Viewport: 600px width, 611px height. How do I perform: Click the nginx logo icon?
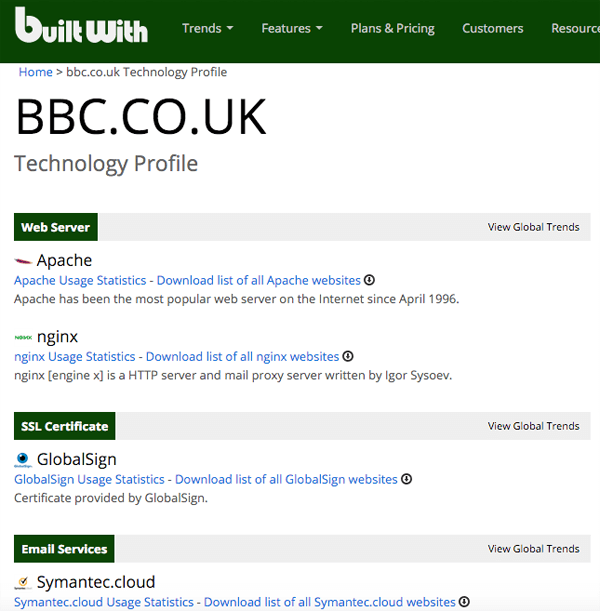point(23,337)
